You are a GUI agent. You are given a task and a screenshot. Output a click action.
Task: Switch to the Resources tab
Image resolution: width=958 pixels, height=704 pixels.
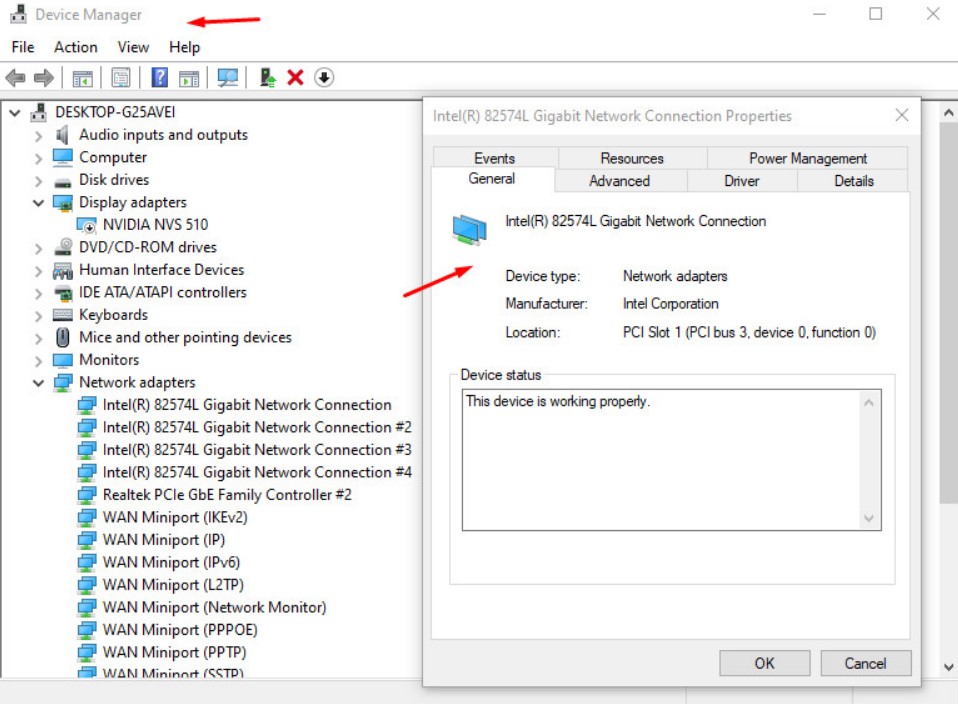(632, 158)
